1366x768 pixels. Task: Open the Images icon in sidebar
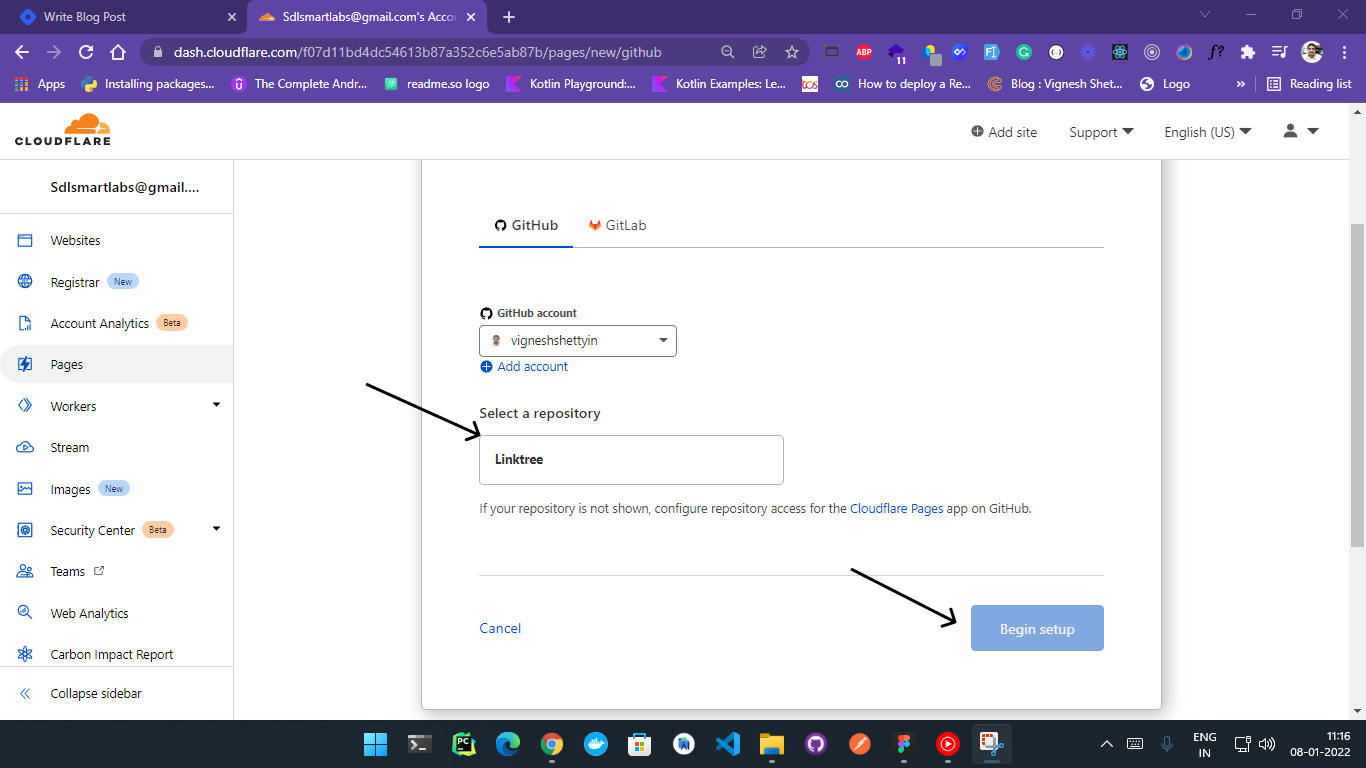click(x=25, y=489)
